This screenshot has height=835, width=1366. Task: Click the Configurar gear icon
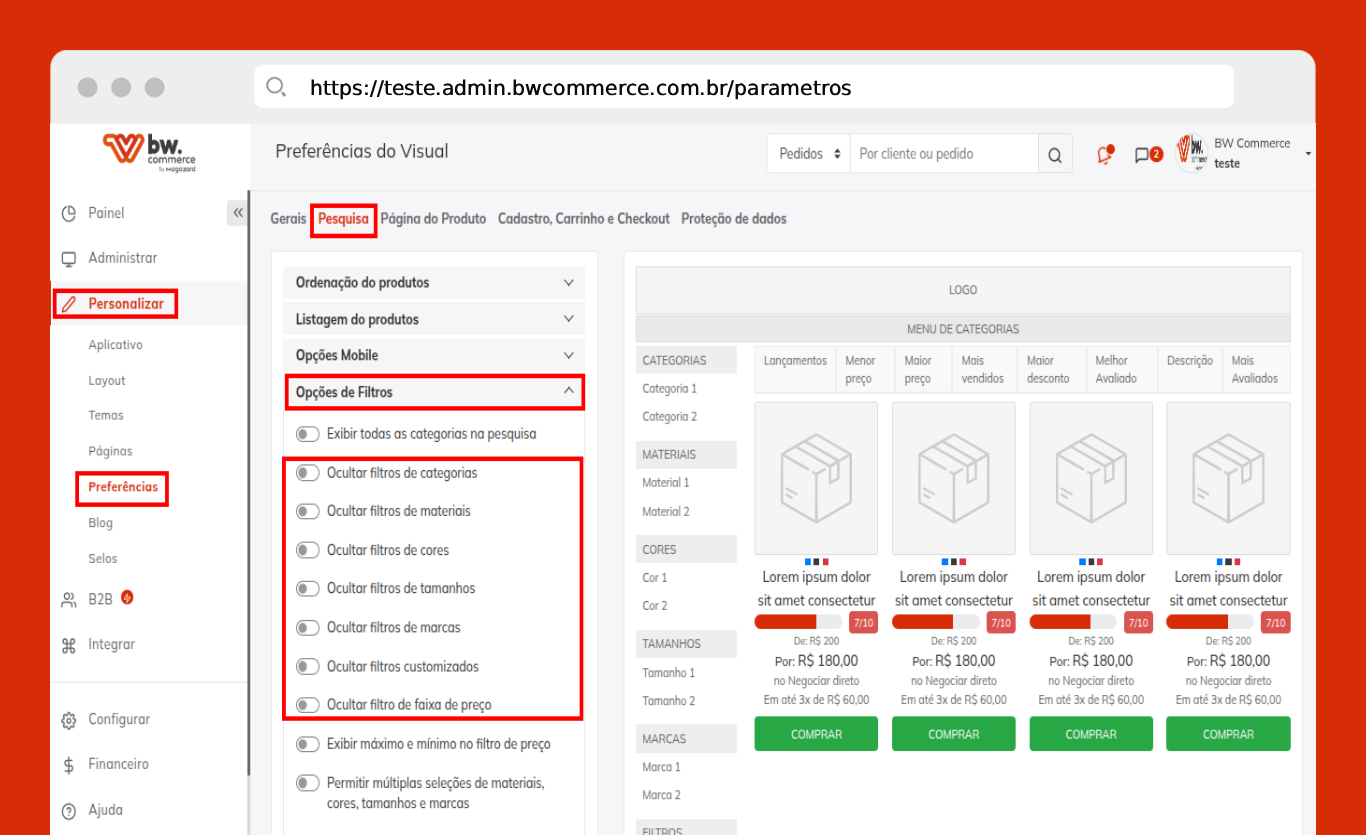tap(69, 720)
